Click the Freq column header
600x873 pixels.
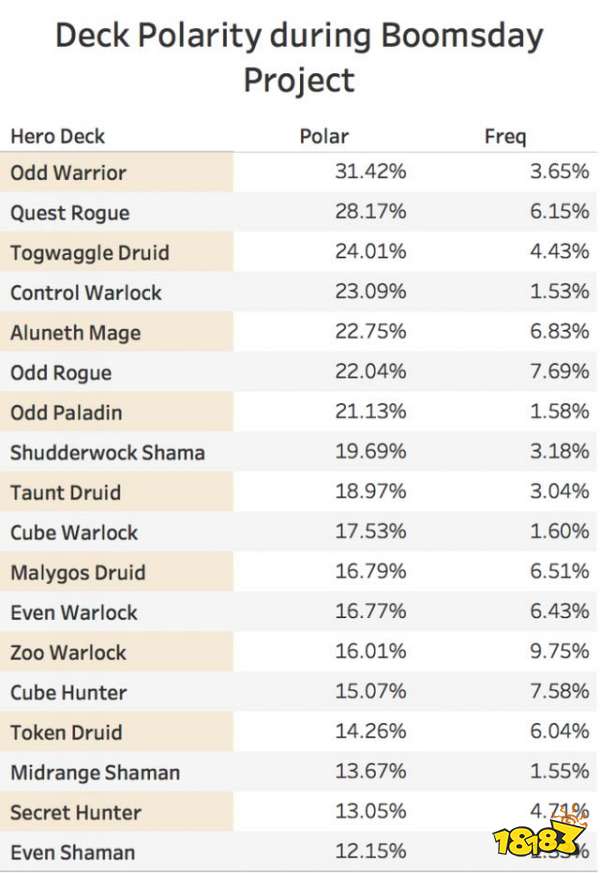[505, 136]
